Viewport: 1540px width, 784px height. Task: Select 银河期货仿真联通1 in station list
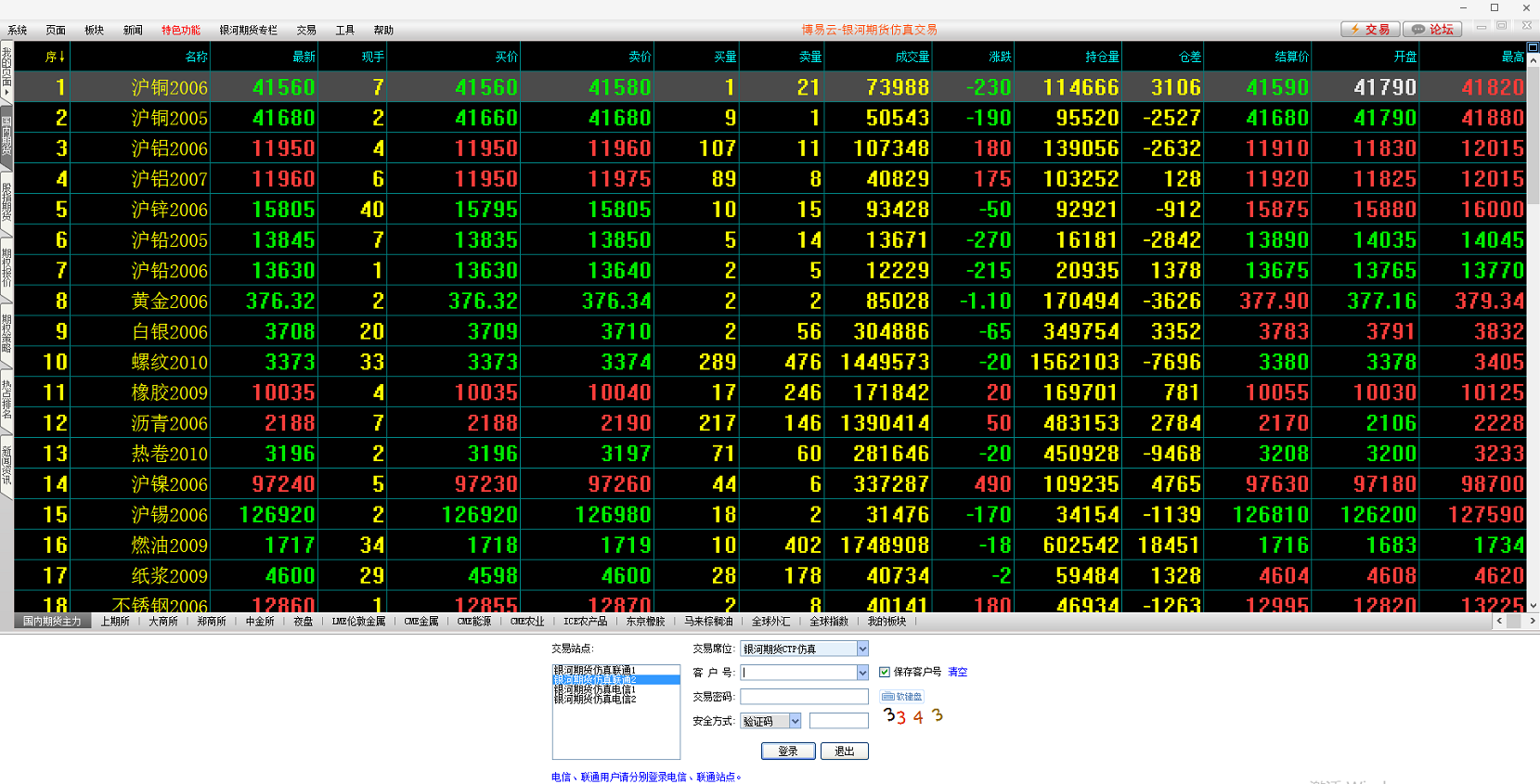(x=616, y=670)
